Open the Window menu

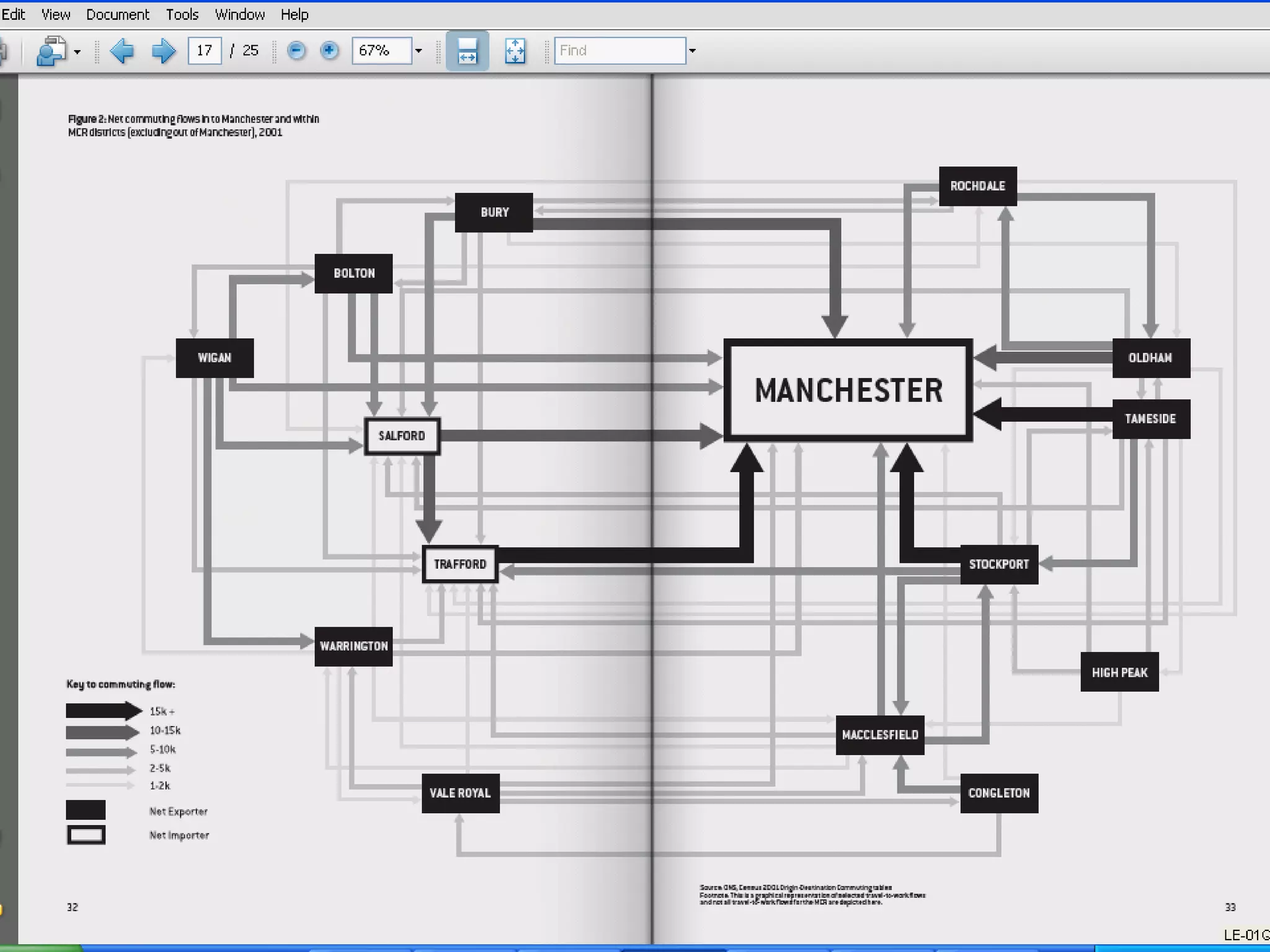tap(239, 14)
